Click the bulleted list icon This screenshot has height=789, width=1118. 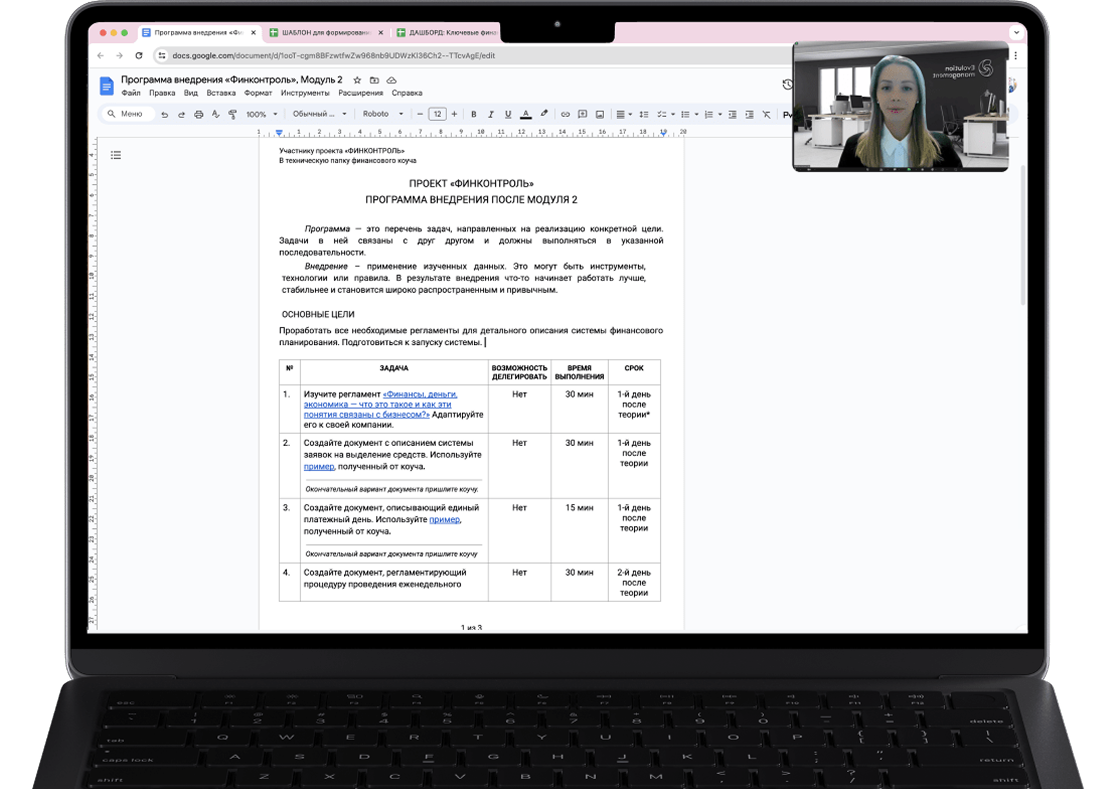click(685, 114)
